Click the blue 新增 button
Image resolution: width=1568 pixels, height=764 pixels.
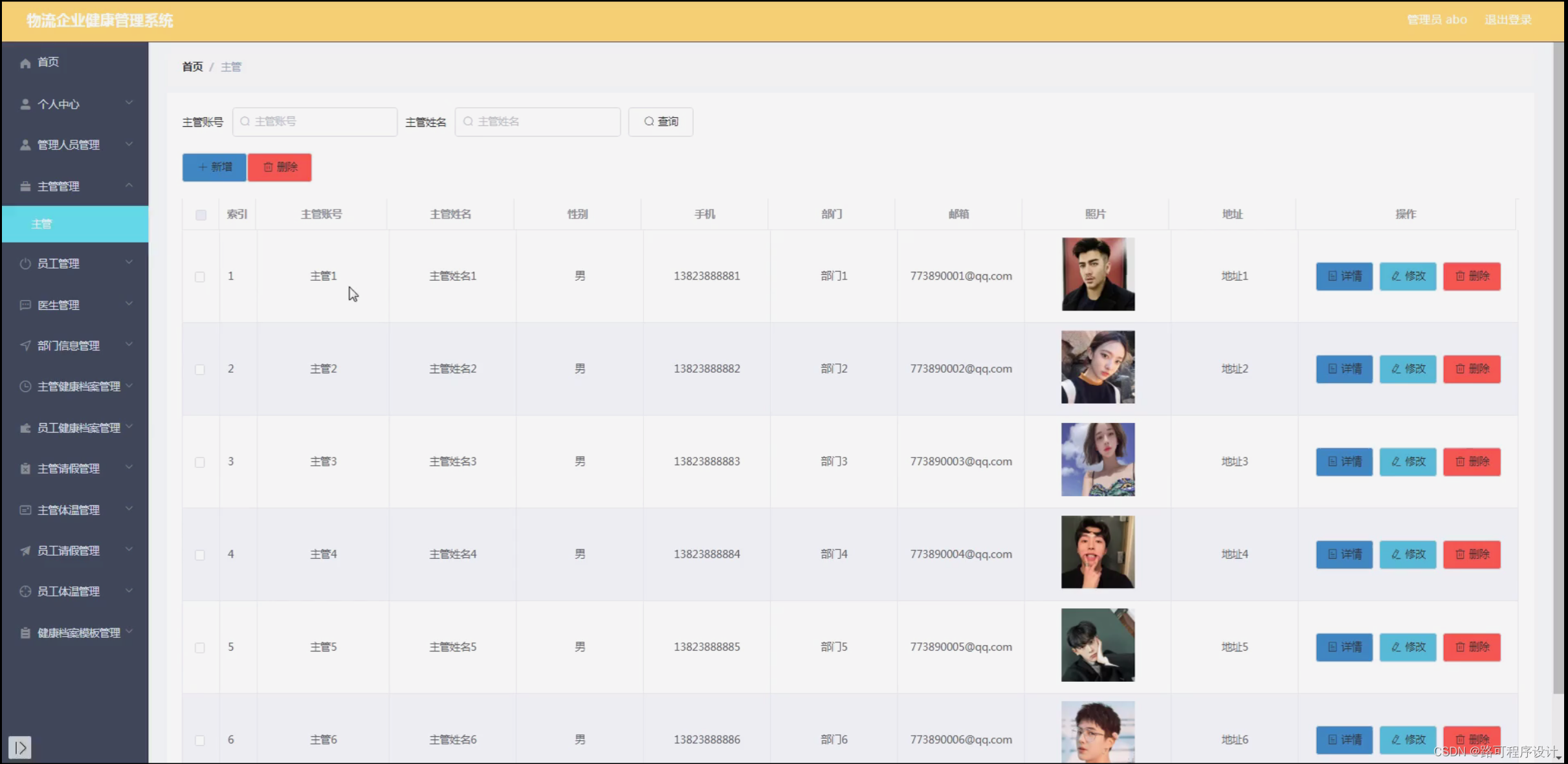pos(214,167)
